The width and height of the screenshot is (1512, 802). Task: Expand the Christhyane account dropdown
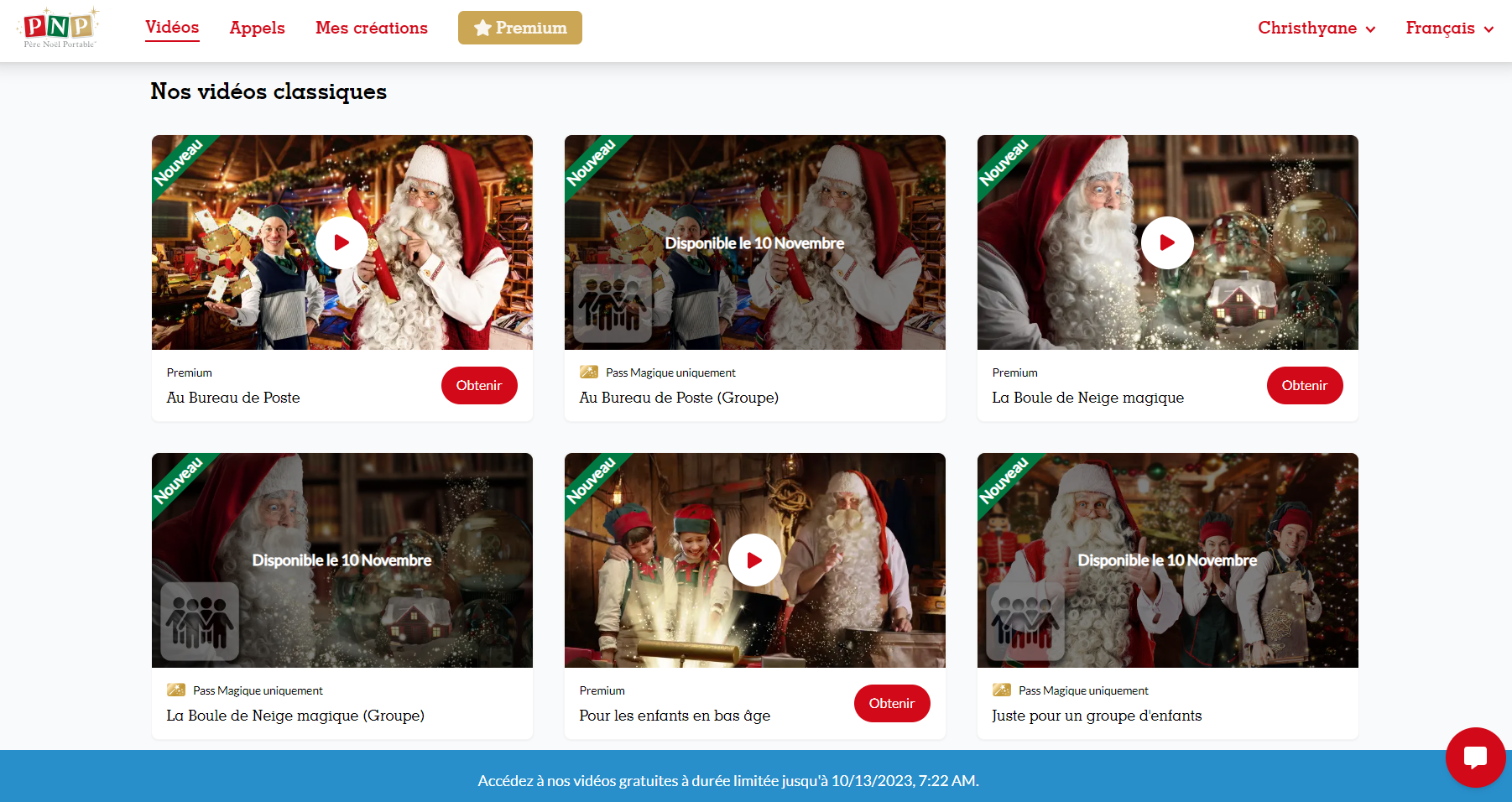1316,28
